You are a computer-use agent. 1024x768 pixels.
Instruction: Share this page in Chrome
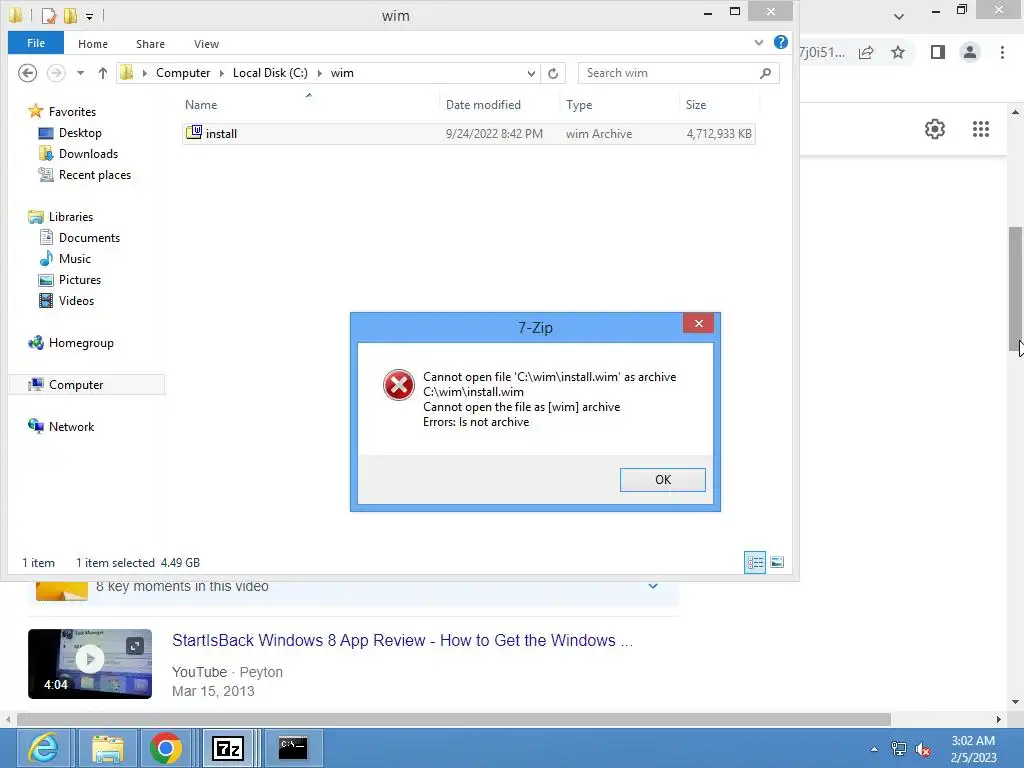click(x=866, y=52)
